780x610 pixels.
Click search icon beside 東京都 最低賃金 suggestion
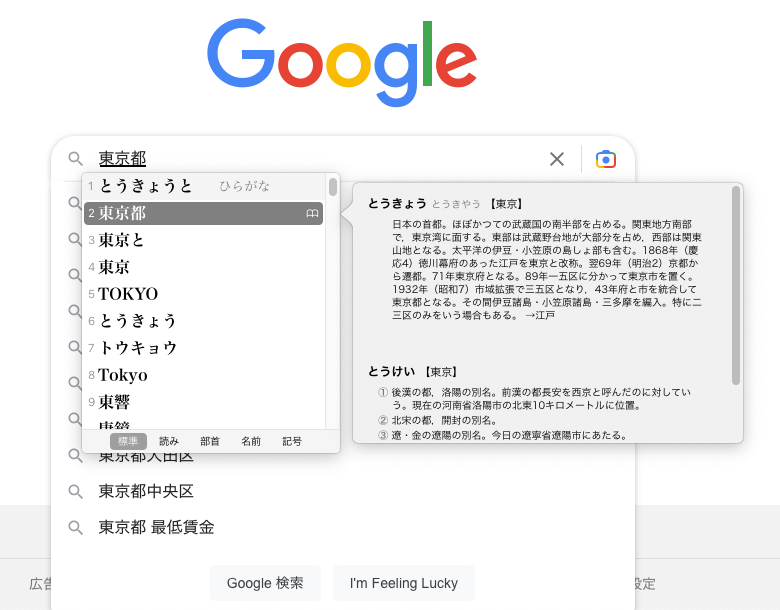76,527
